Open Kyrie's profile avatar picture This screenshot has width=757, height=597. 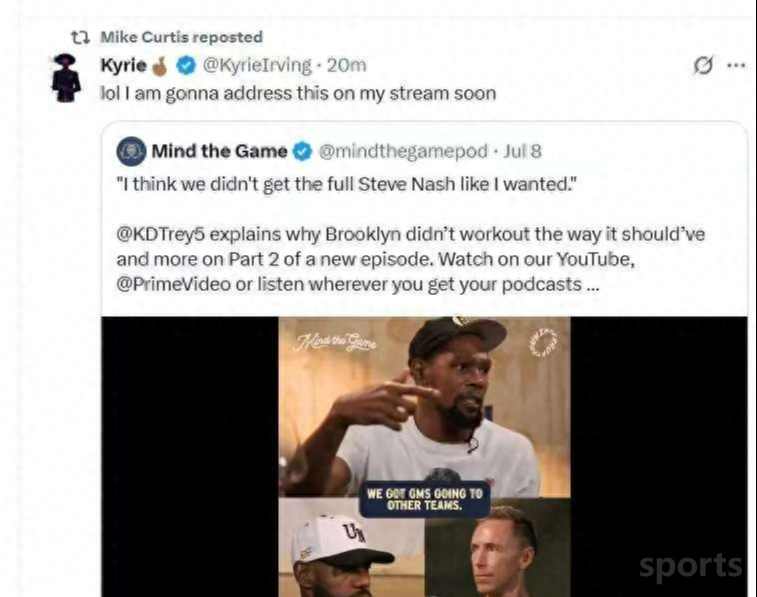tap(66, 78)
